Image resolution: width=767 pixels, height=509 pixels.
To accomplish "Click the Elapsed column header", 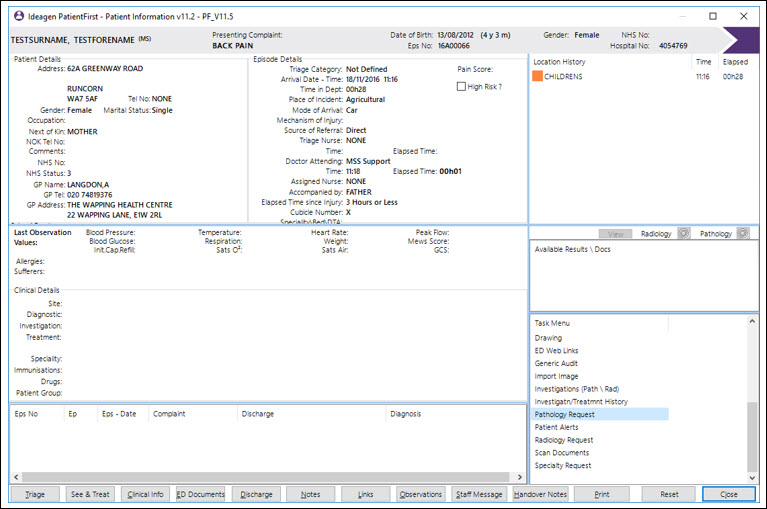I will pos(735,62).
